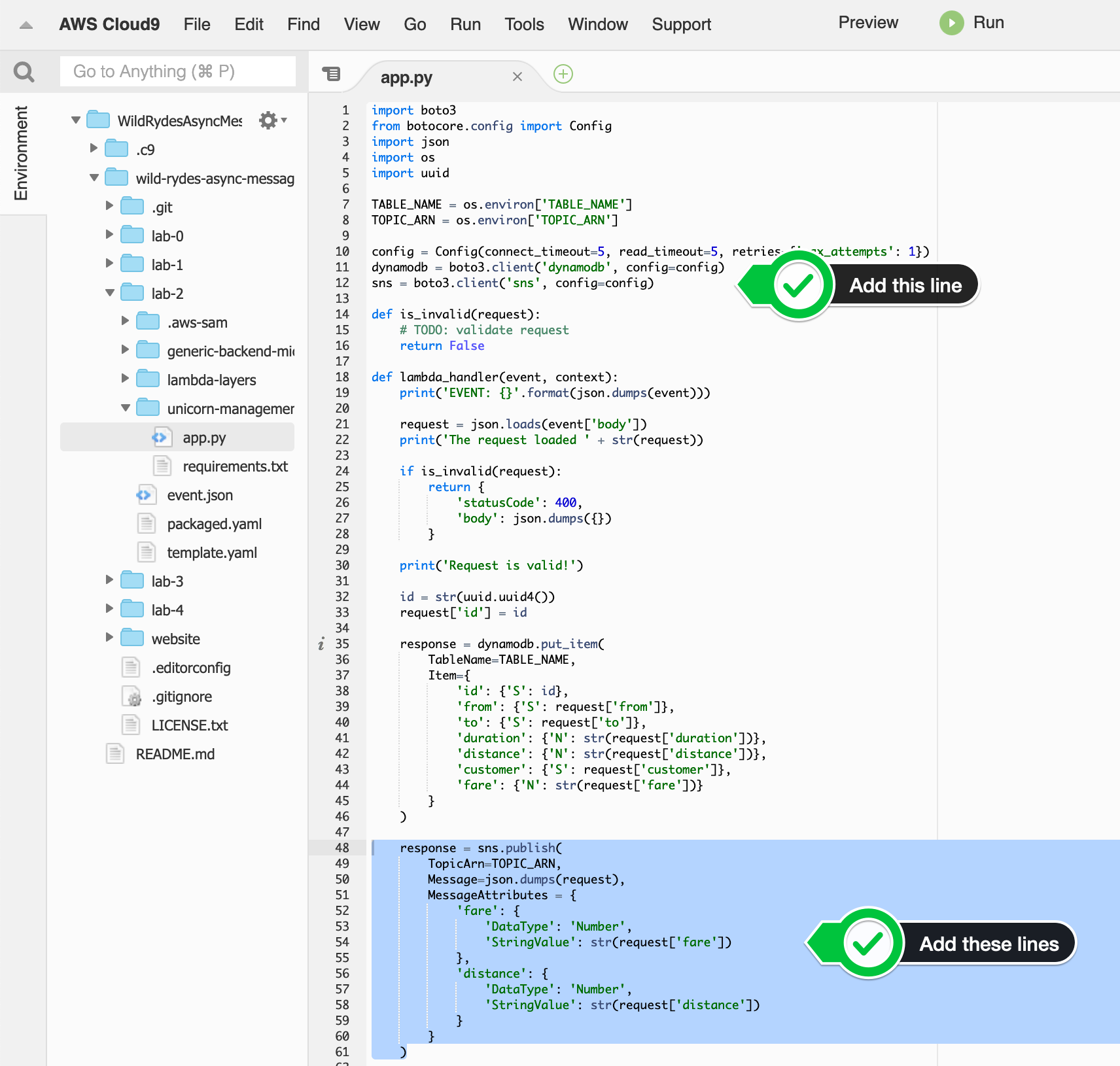Image resolution: width=1120 pixels, height=1066 pixels.
Task: Open the Tools menu
Action: pyautogui.click(x=524, y=24)
